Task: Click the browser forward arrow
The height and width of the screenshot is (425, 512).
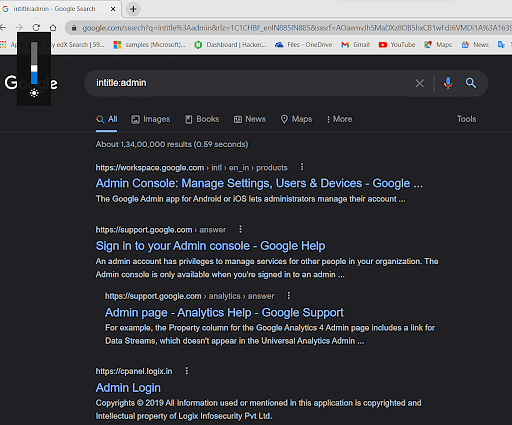Action: (19, 27)
